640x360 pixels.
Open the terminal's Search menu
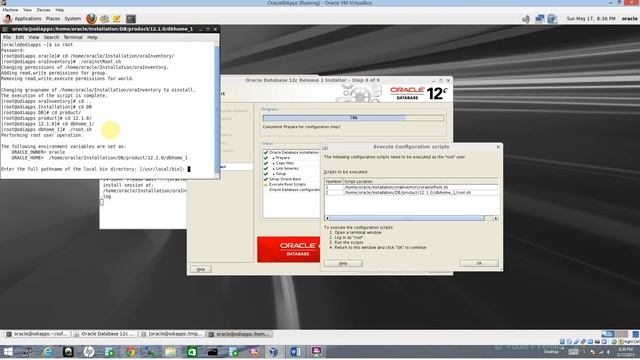[51, 37]
